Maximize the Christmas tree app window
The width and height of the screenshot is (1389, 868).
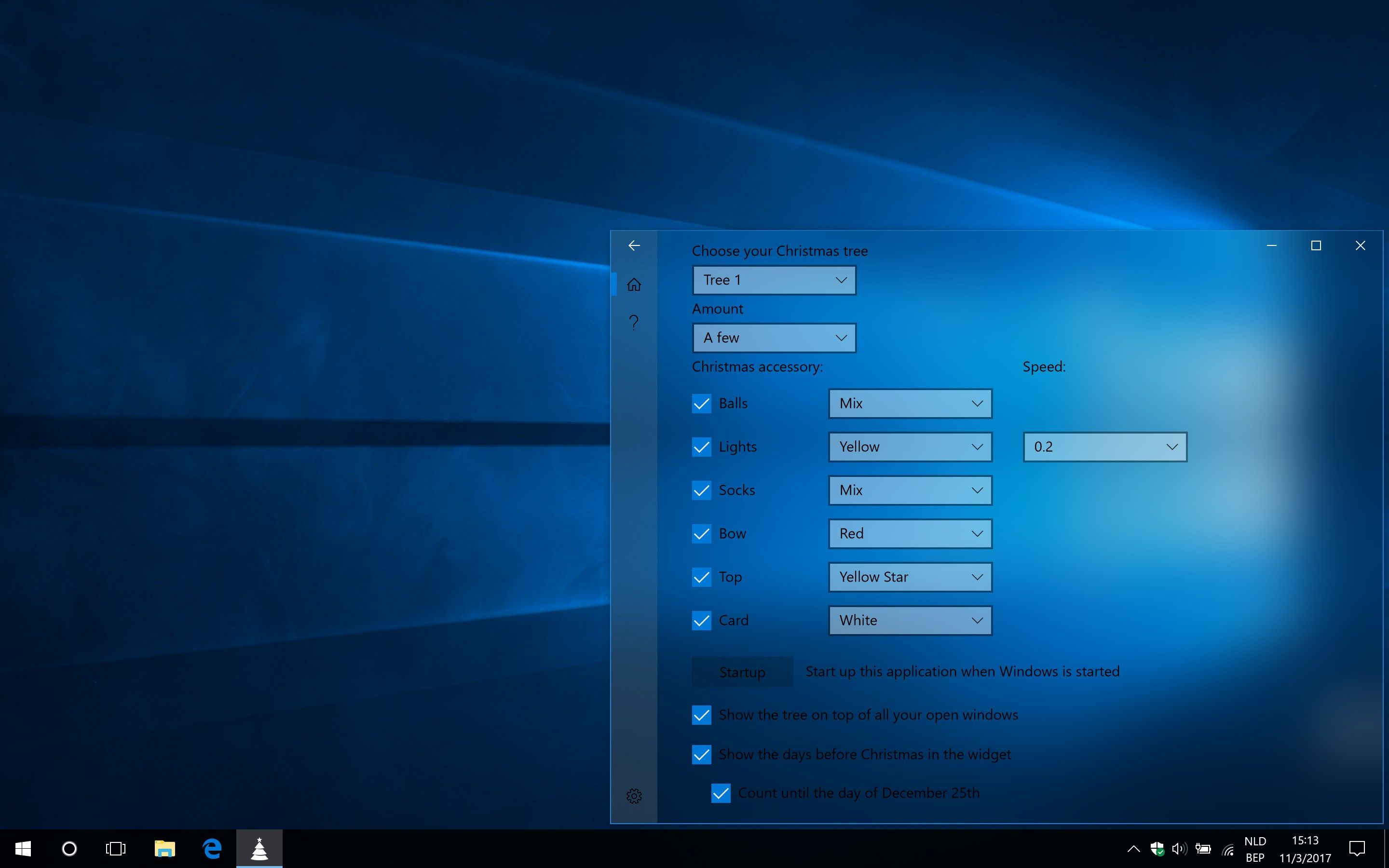(x=1316, y=246)
